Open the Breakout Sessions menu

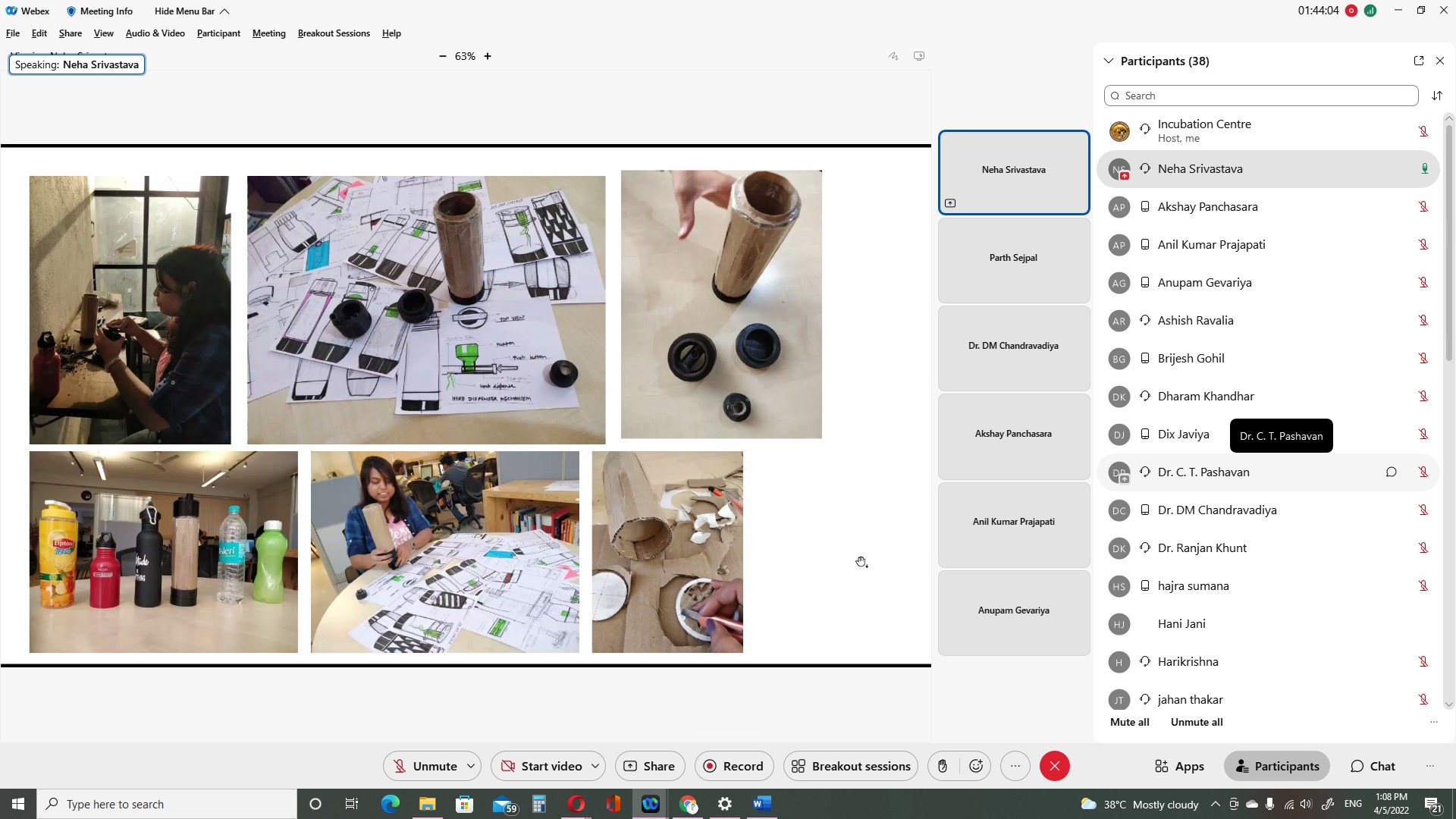click(334, 33)
